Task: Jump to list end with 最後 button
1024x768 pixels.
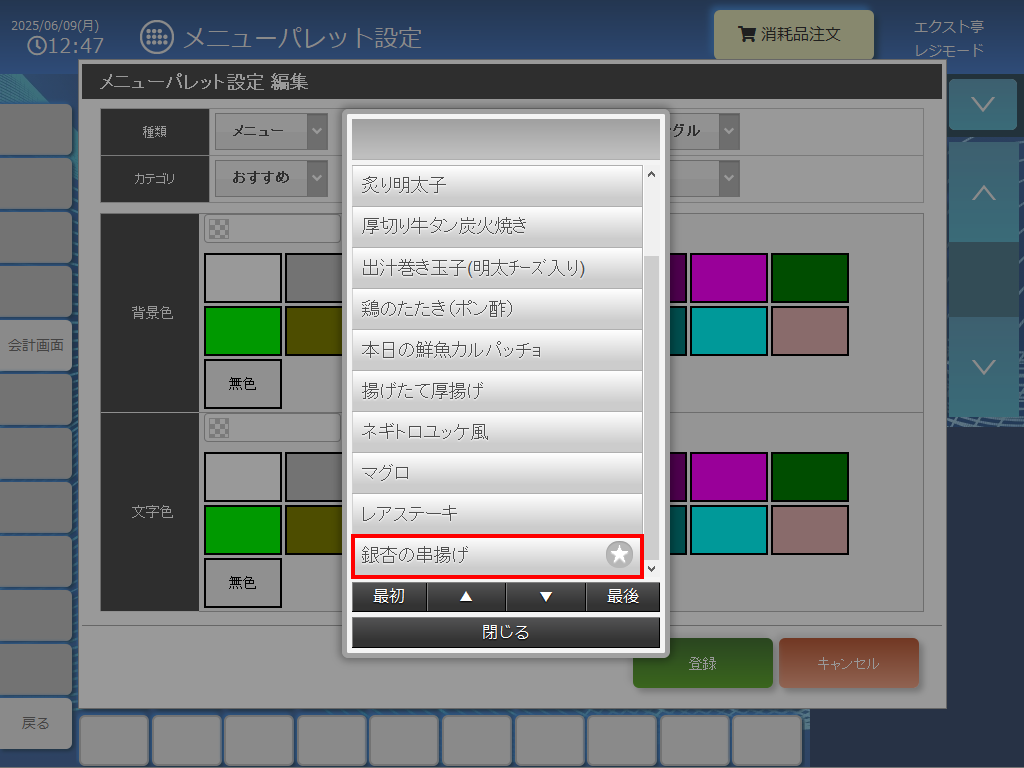Action: click(x=623, y=596)
